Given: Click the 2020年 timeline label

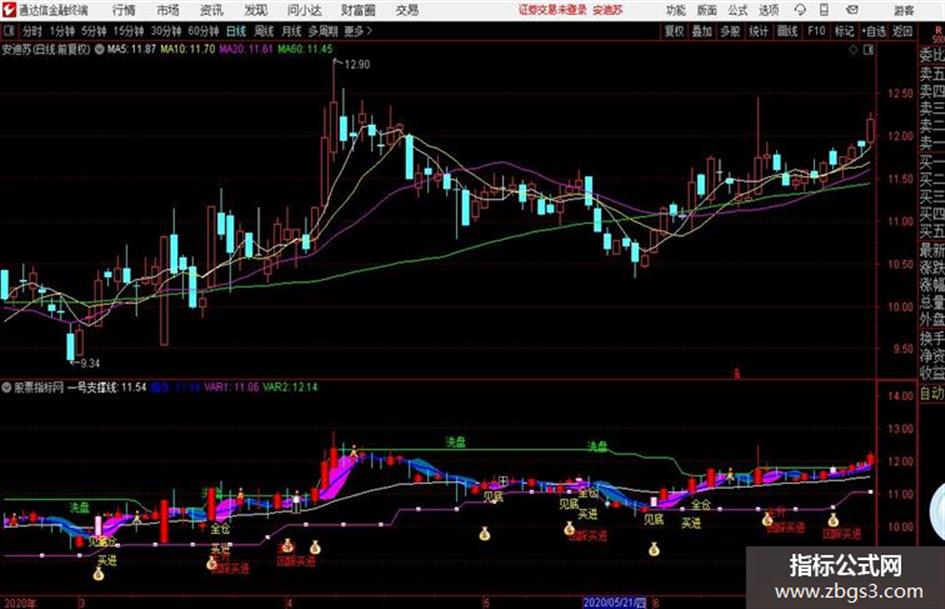Looking at the screenshot, I should tap(20, 603).
